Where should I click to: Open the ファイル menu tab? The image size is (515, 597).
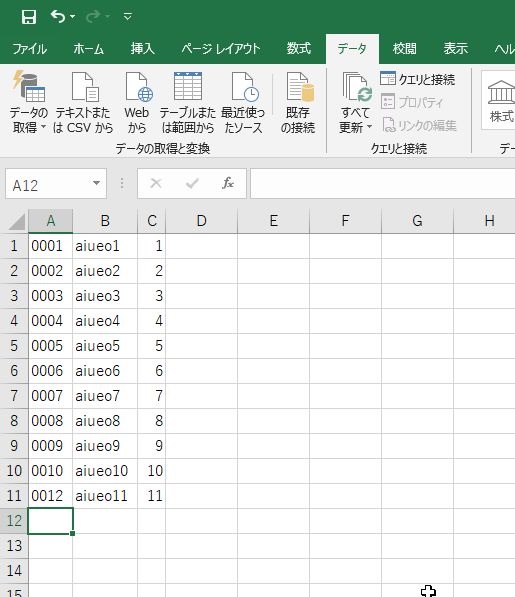tap(29, 49)
